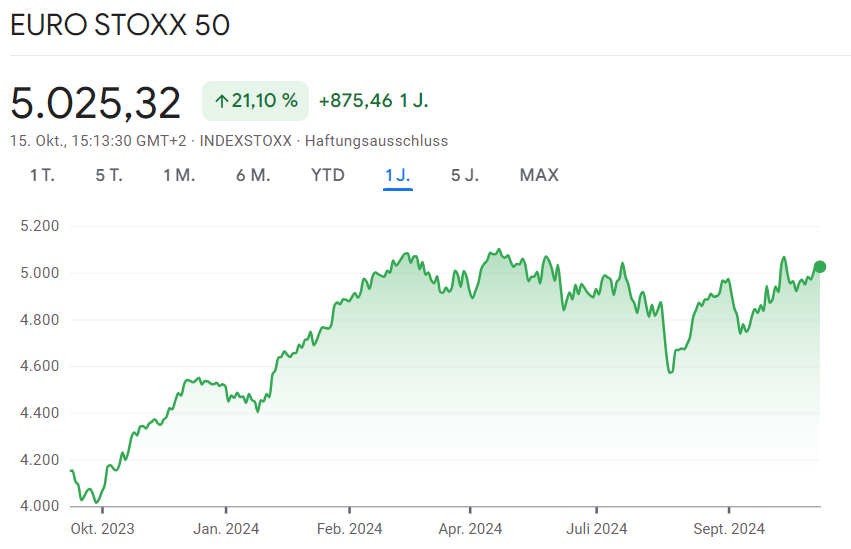Click the 4.400 y-axis label
The width and height of the screenshot is (851, 549).
click(40, 413)
